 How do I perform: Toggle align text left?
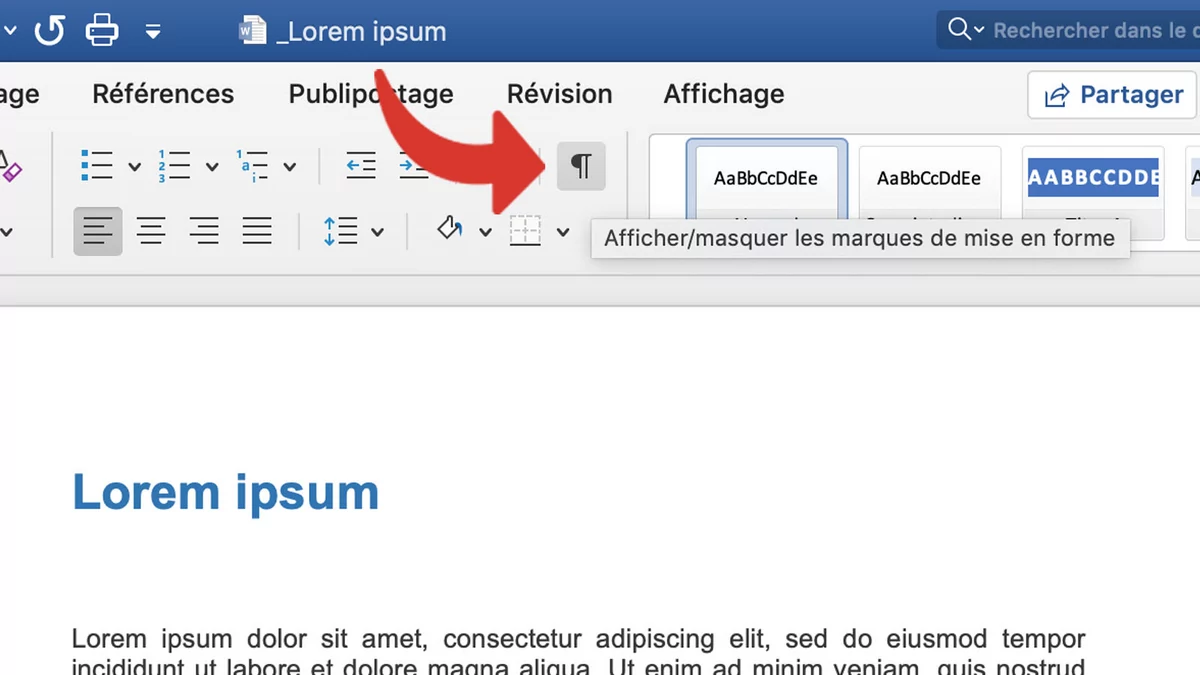pyautogui.click(x=98, y=232)
